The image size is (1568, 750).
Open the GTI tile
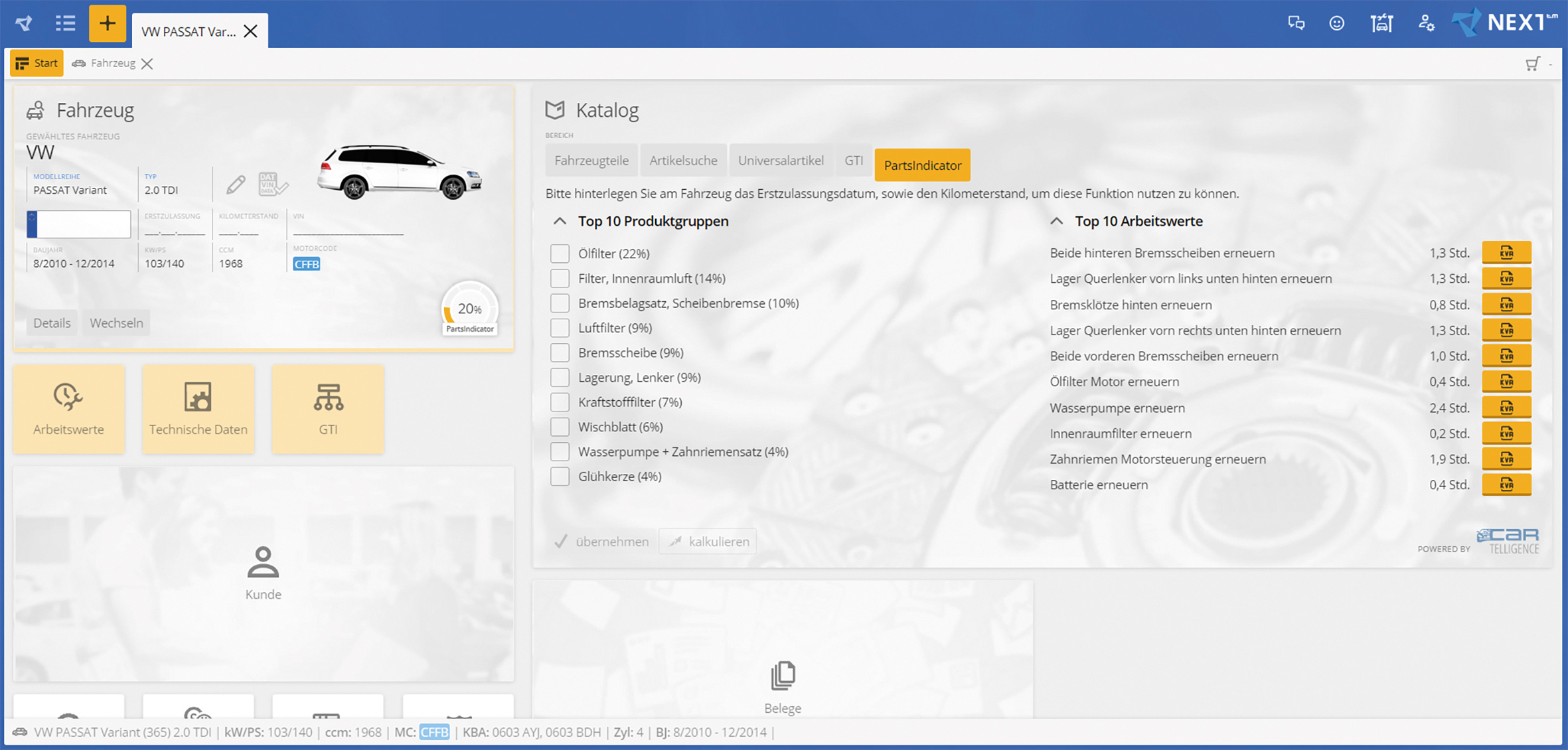[x=328, y=409]
